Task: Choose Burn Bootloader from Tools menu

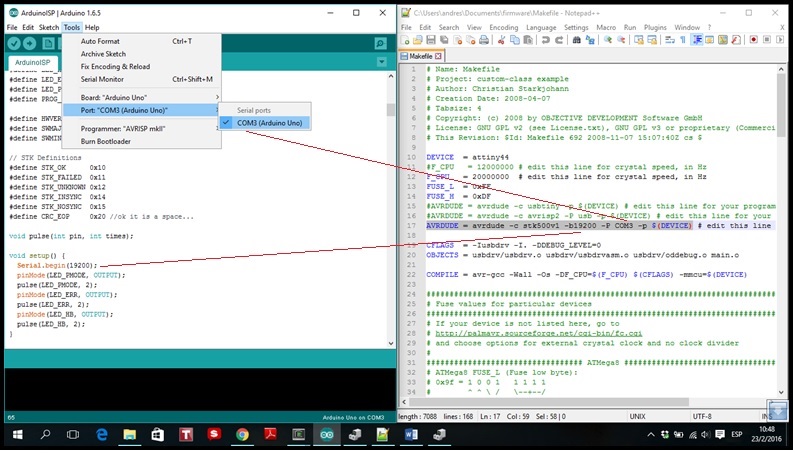Action: pyautogui.click(x=142, y=142)
